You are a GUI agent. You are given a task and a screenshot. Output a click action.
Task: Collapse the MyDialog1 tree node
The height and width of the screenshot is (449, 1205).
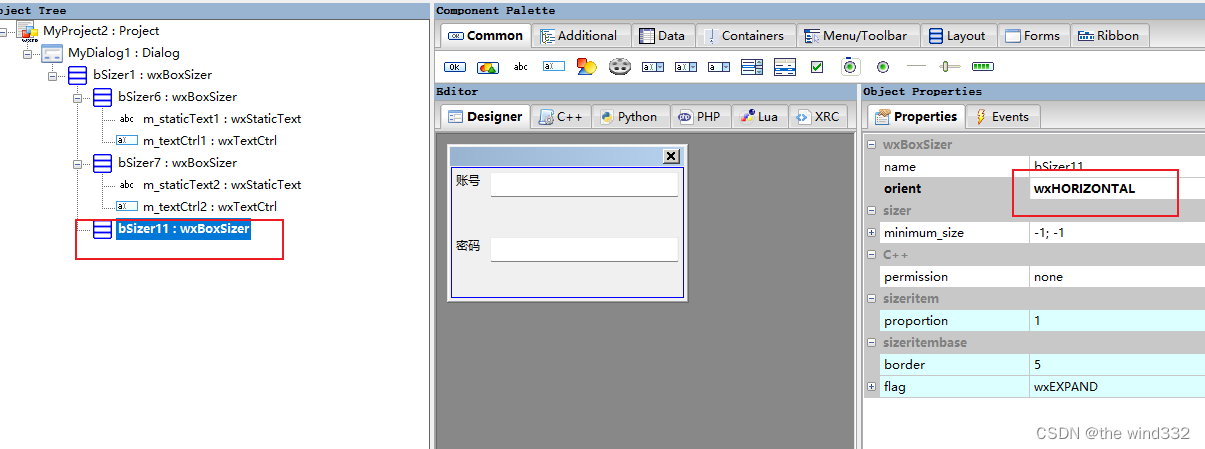click(x=28, y=53)
